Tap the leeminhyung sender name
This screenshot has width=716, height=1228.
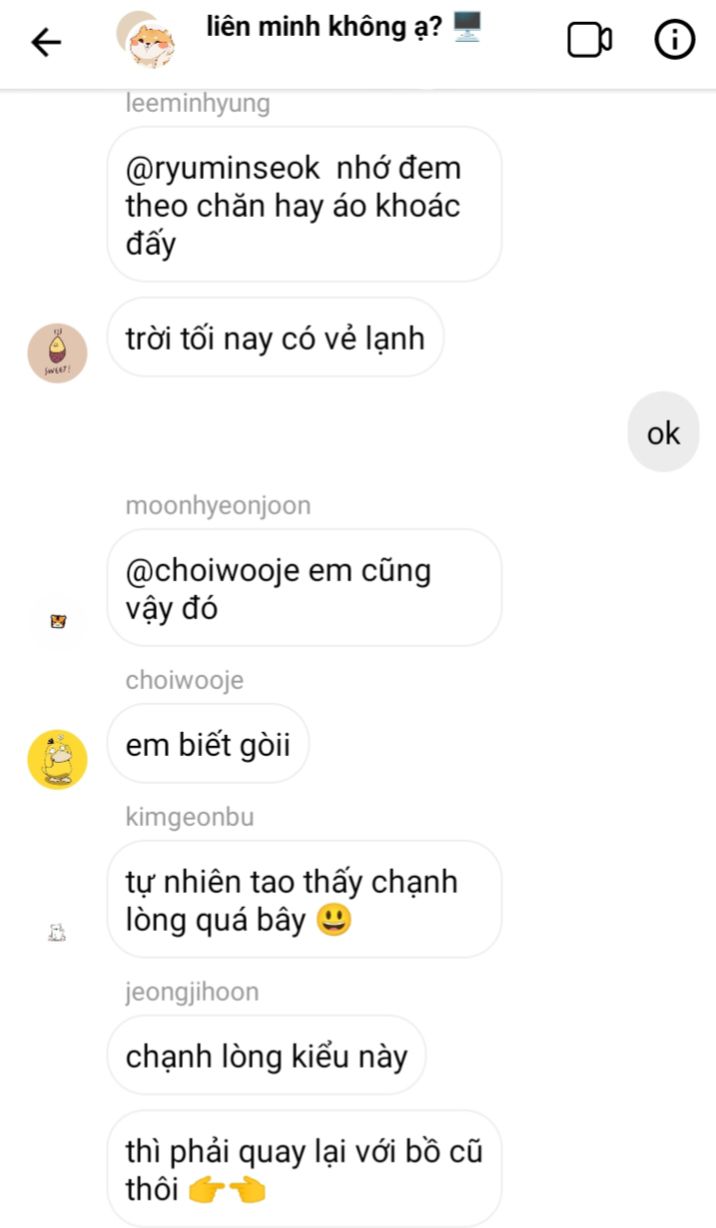click(x=197, y=104)
